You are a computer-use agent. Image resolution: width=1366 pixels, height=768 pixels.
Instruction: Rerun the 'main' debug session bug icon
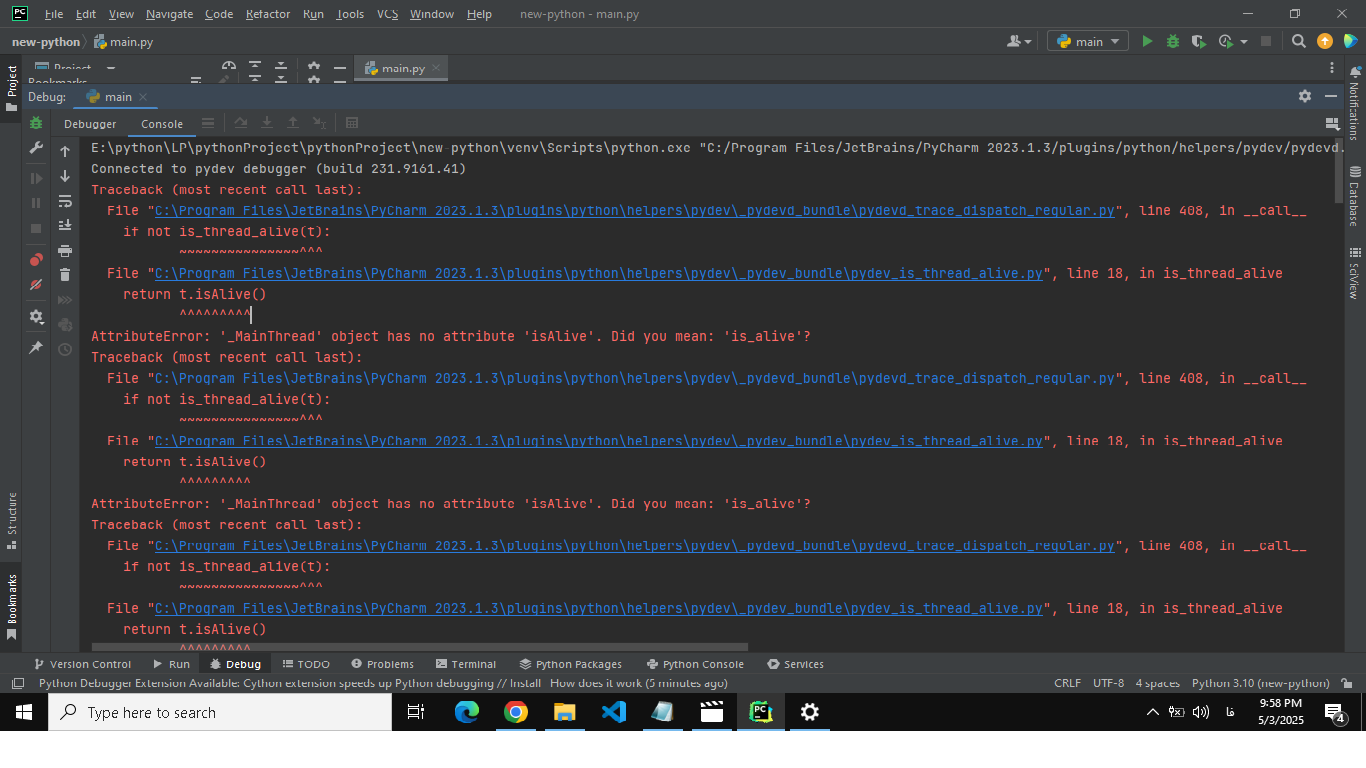36,123
